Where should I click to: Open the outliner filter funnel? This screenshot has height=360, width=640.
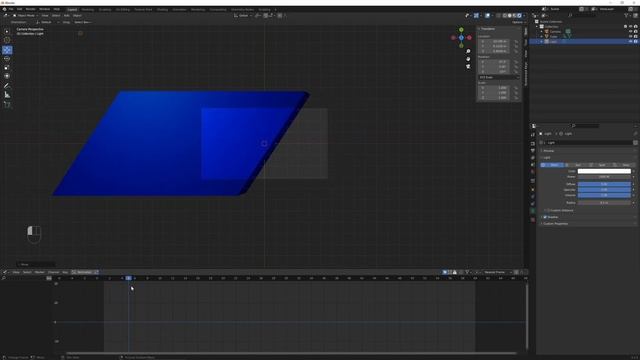pyautogui.click(x=626, y=16)
